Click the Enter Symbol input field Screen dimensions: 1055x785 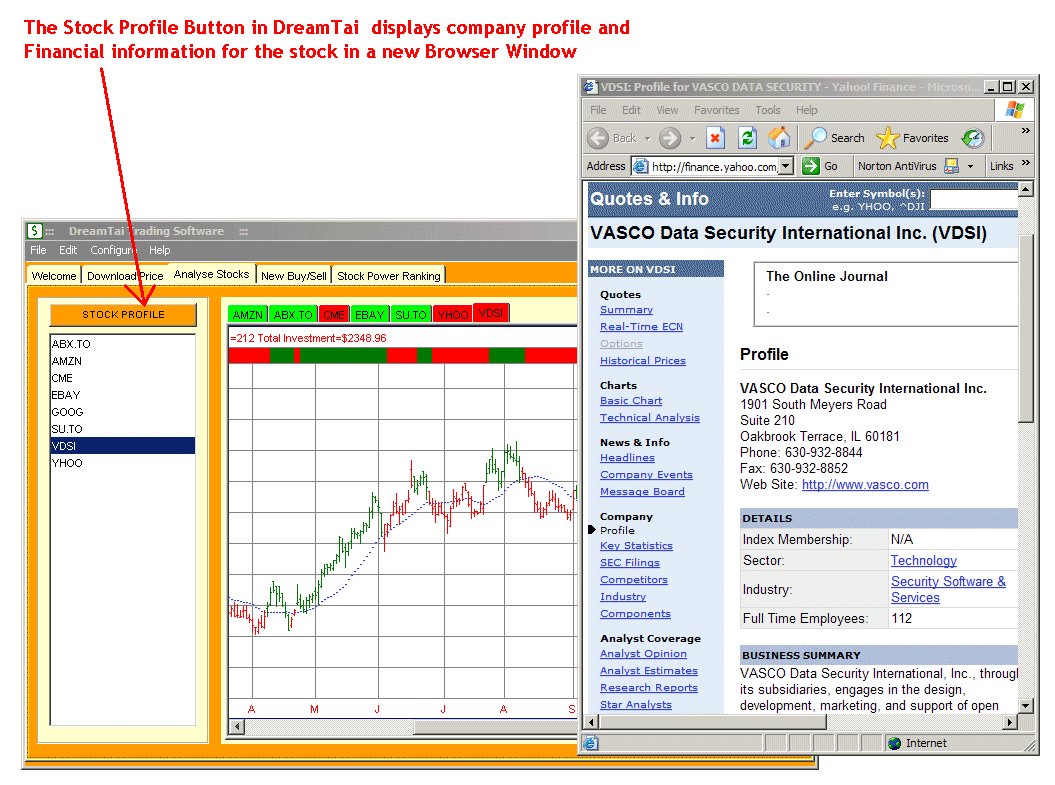[x=974, y=200]
